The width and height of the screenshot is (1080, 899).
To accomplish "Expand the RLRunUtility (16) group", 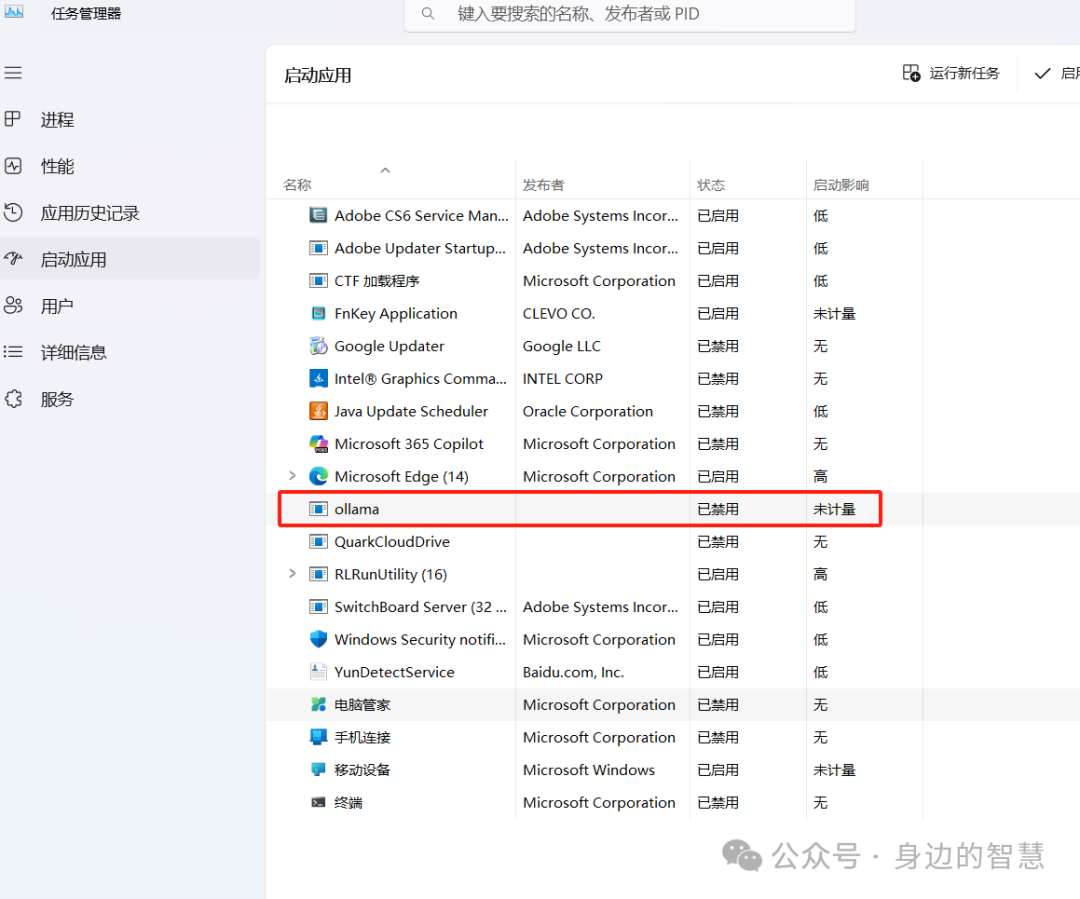I will tap(292, 574).
